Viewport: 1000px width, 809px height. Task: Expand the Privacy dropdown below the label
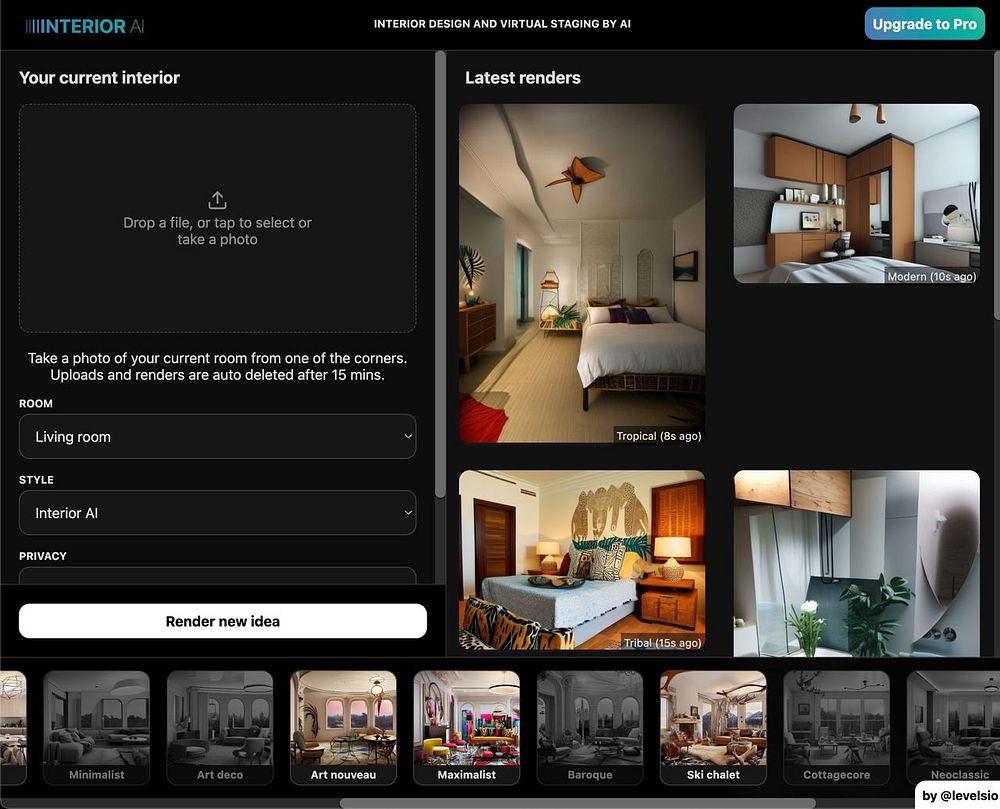(217, 576)
